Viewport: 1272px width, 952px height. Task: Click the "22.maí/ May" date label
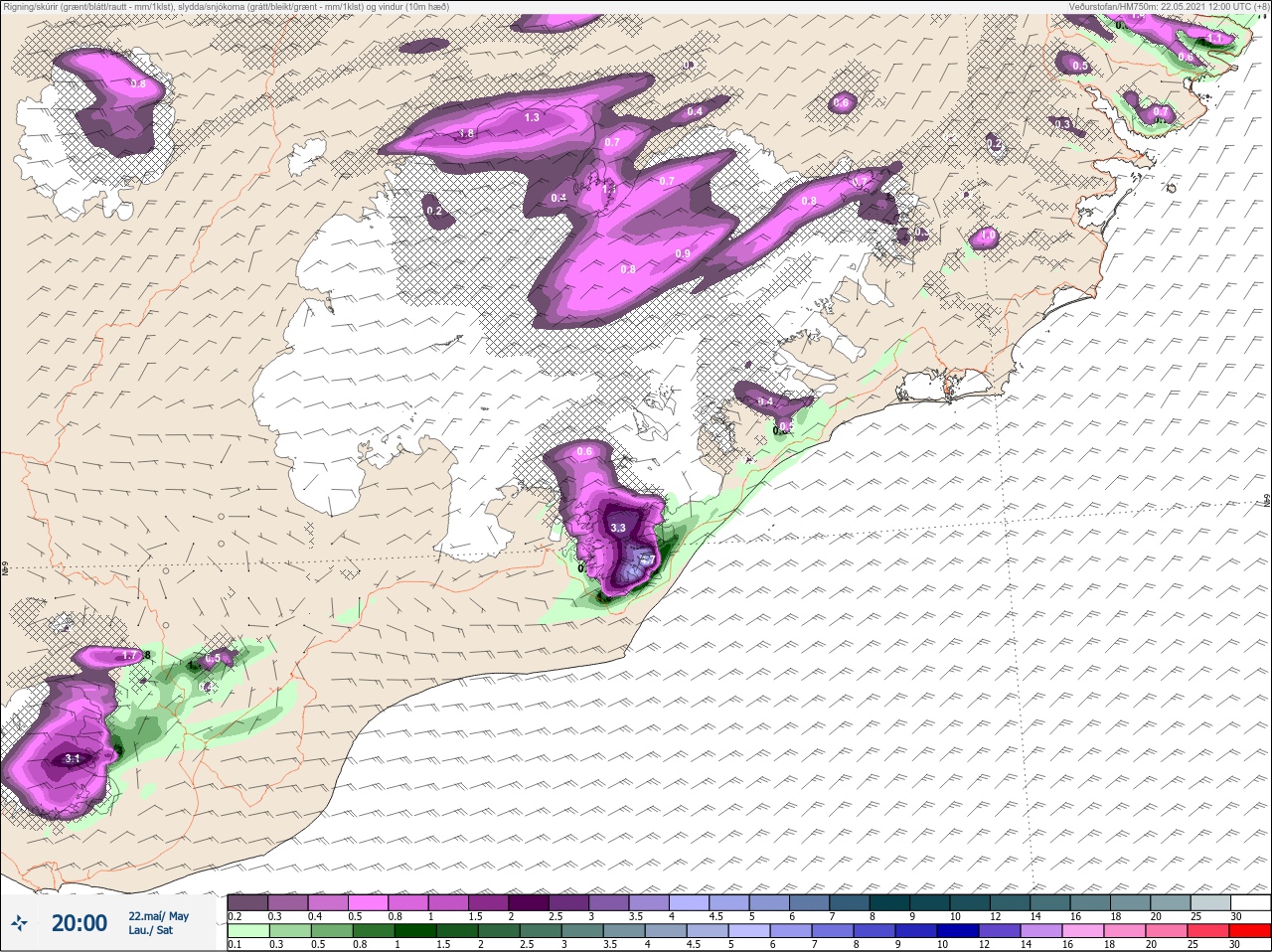coord(158,916)
